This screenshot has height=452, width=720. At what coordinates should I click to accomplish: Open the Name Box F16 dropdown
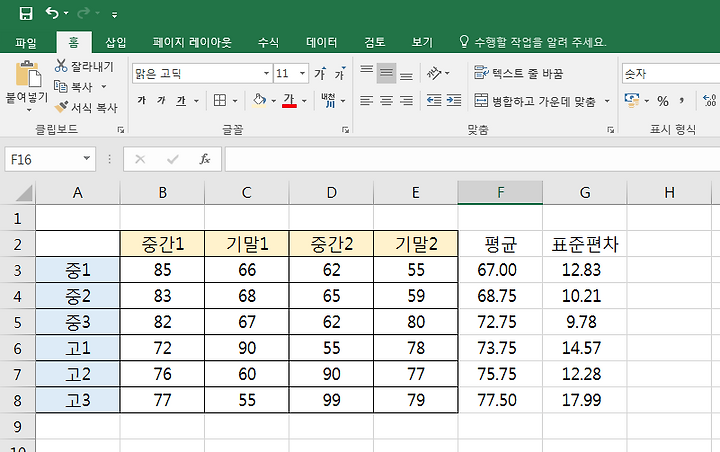[86, 158]
